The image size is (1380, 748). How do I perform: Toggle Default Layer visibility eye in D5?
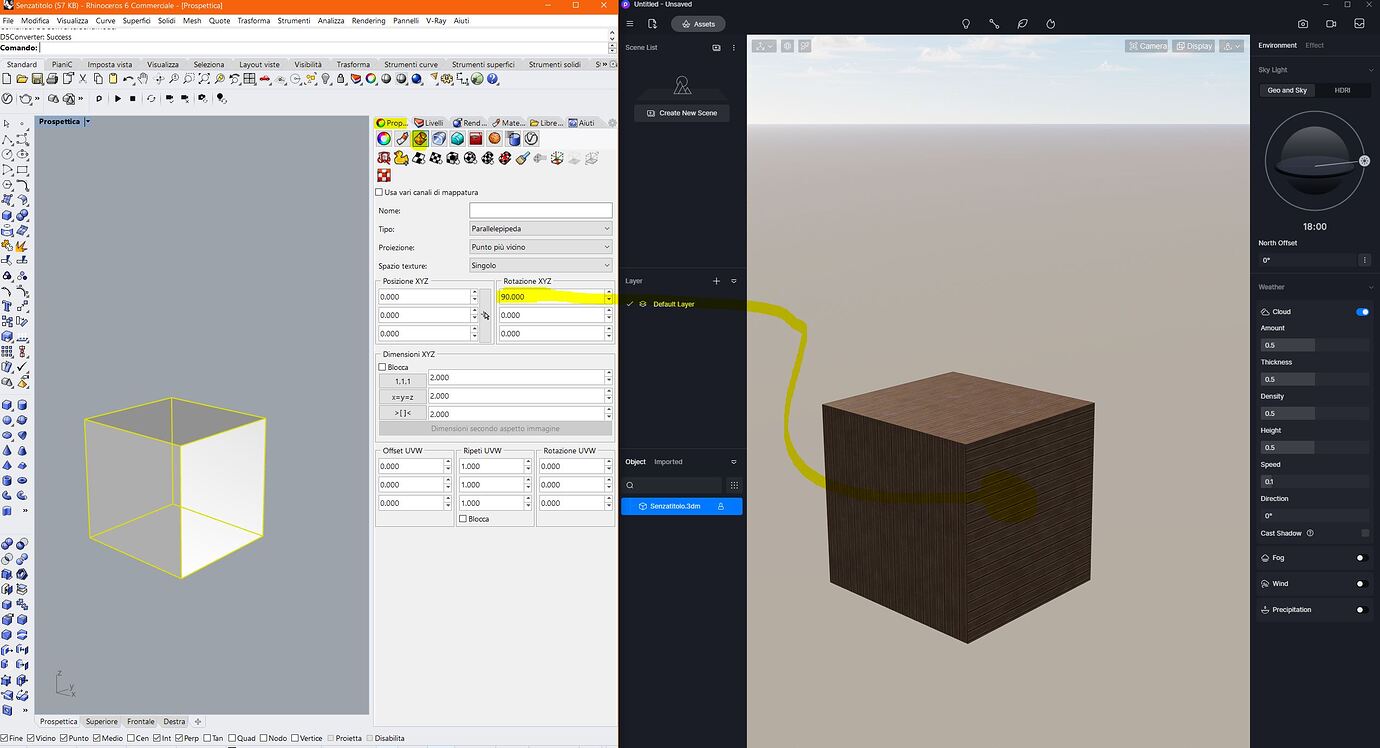click(x=641, y=304)
